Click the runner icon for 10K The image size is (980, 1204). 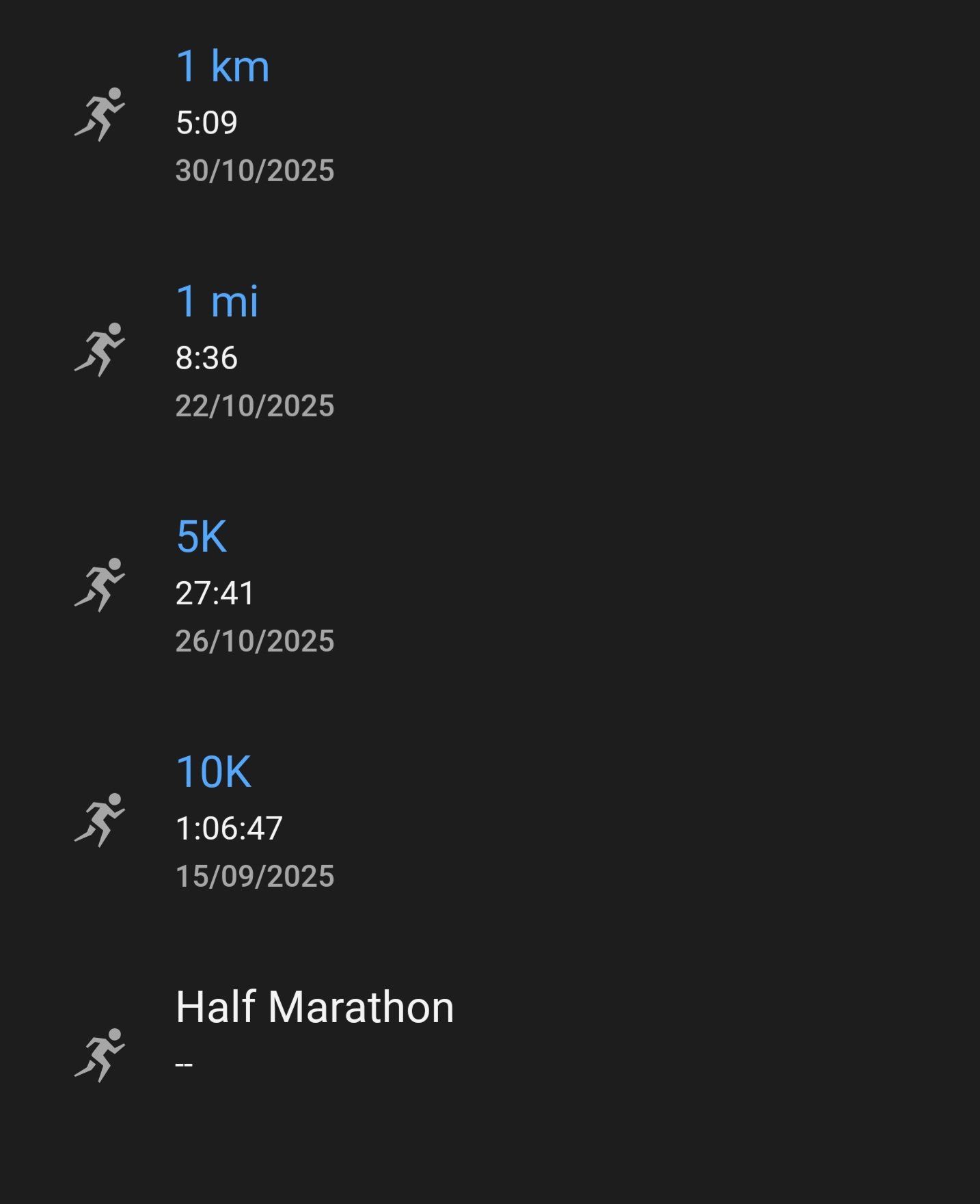(x=100, y=820)
